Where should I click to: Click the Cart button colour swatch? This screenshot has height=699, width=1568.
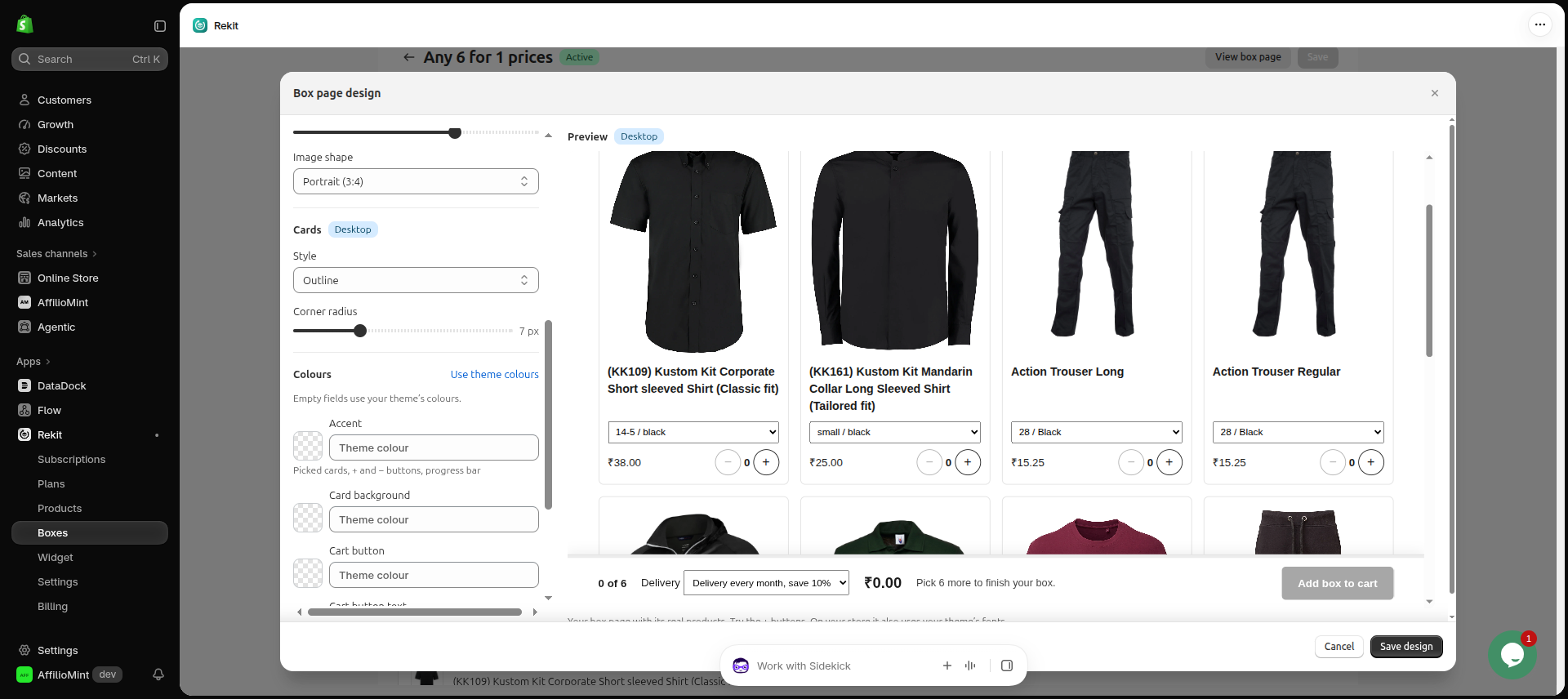(x=308, y=573)
